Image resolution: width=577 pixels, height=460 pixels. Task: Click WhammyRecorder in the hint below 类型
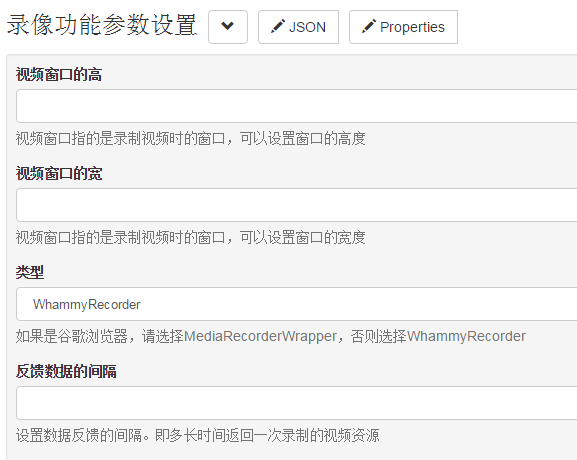466,336
